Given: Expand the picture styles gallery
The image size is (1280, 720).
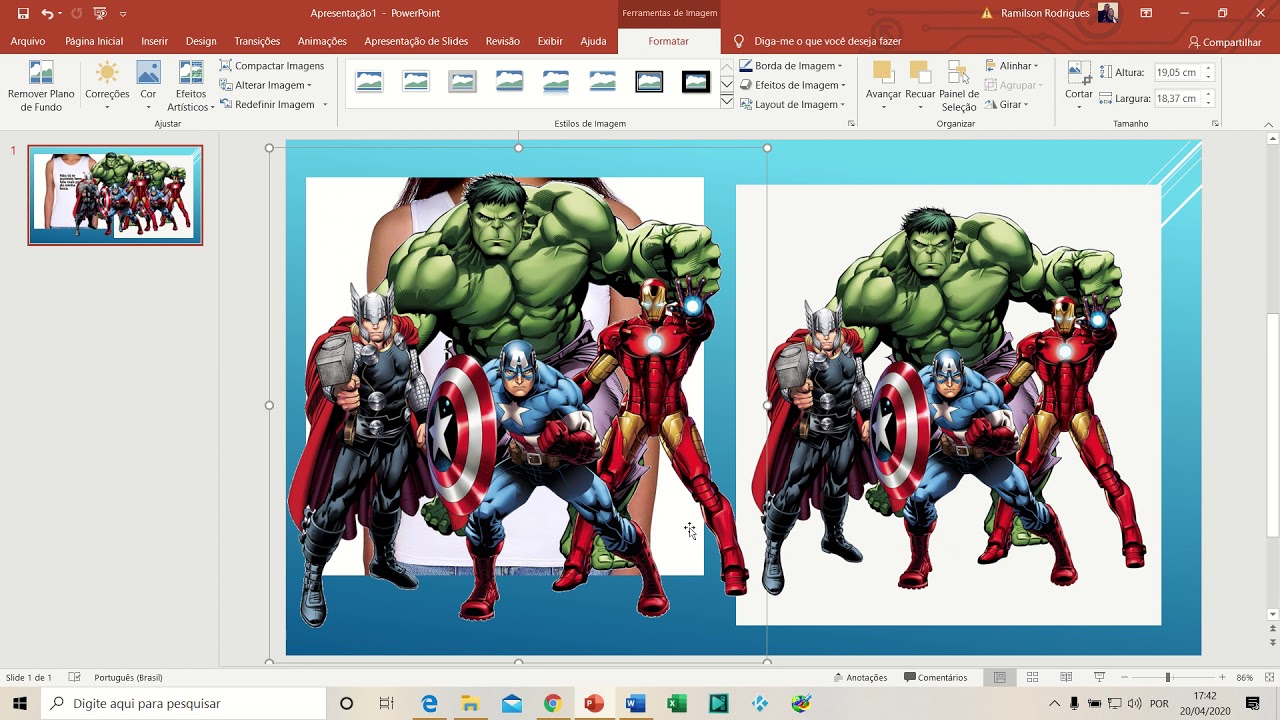Looking at the screenshot, I should (x=727, y=103).
